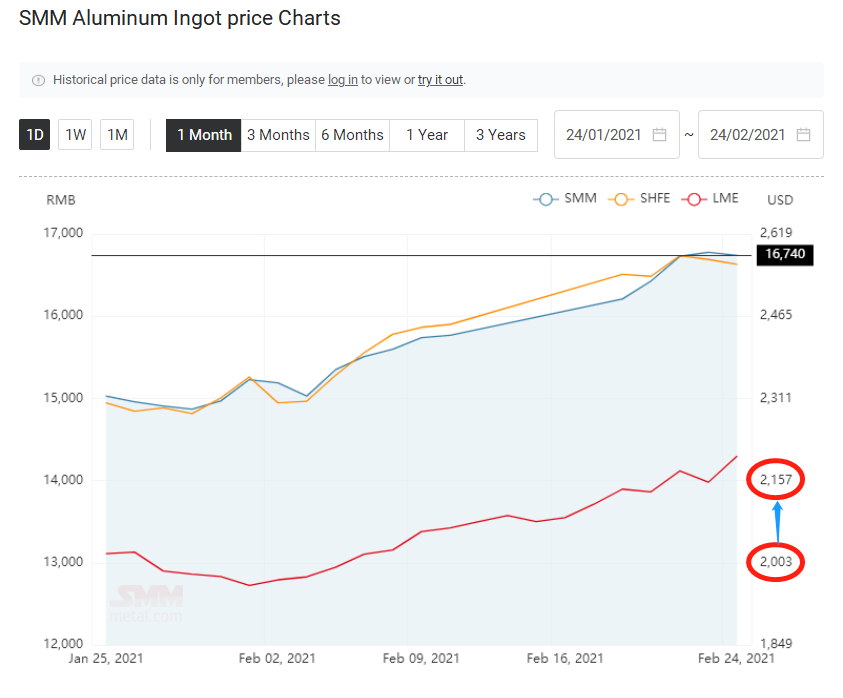Viewport: 843px width, 698px height.
Task: Click the 2,465 USD axis label
Action: (x=776, y=315)
